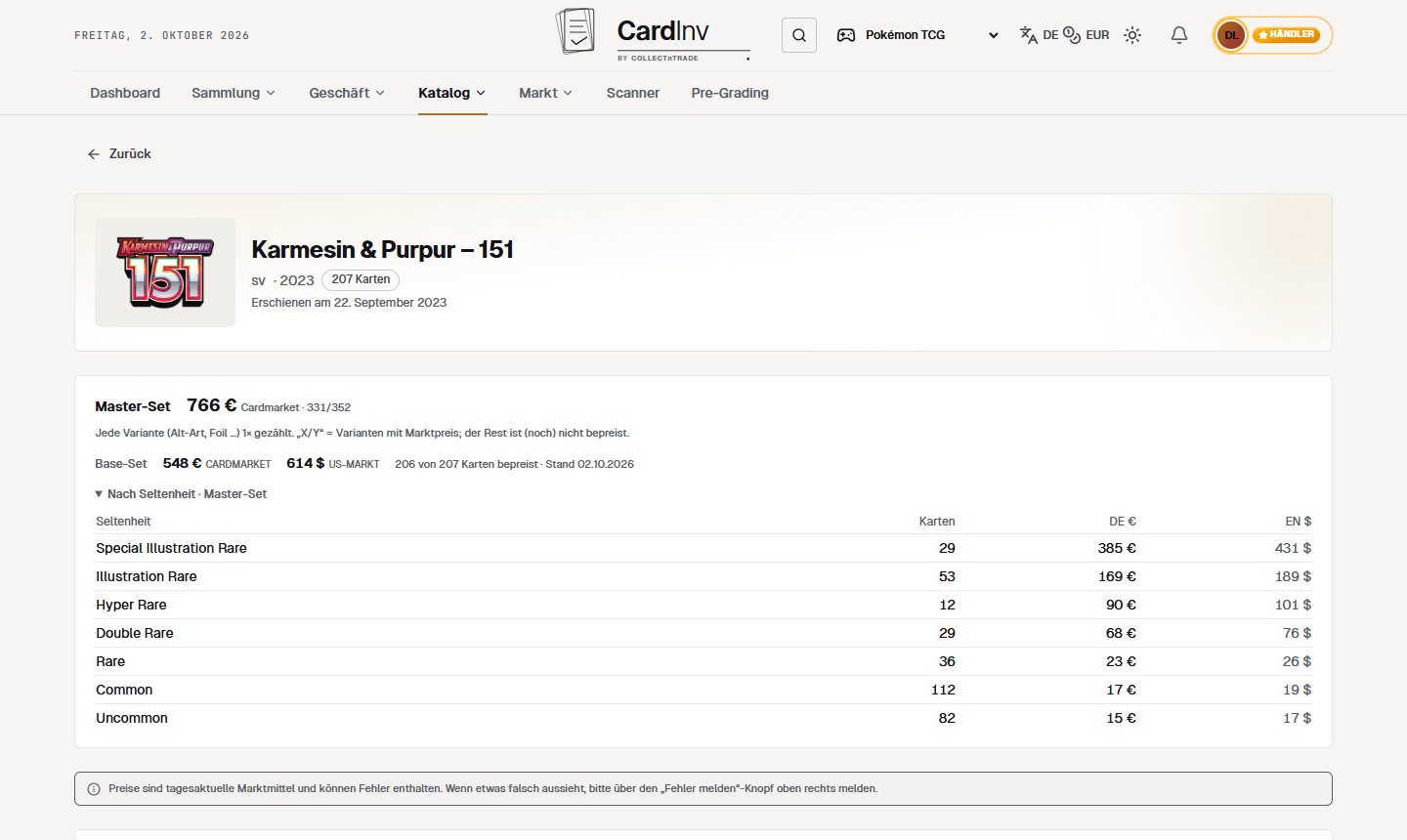Click the EN $ column header
Viewport: 1407px width, 840px height.
tap(1299, 522)
